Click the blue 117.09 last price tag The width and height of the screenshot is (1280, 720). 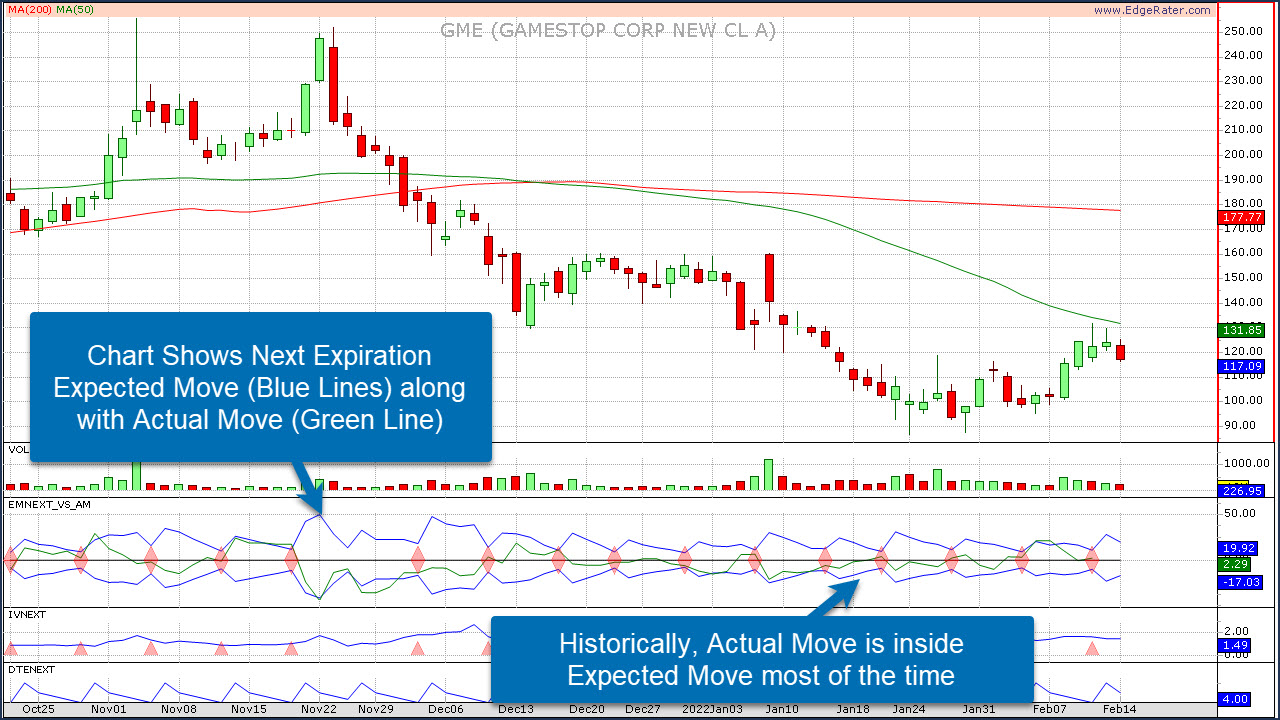pos(1243,367)
